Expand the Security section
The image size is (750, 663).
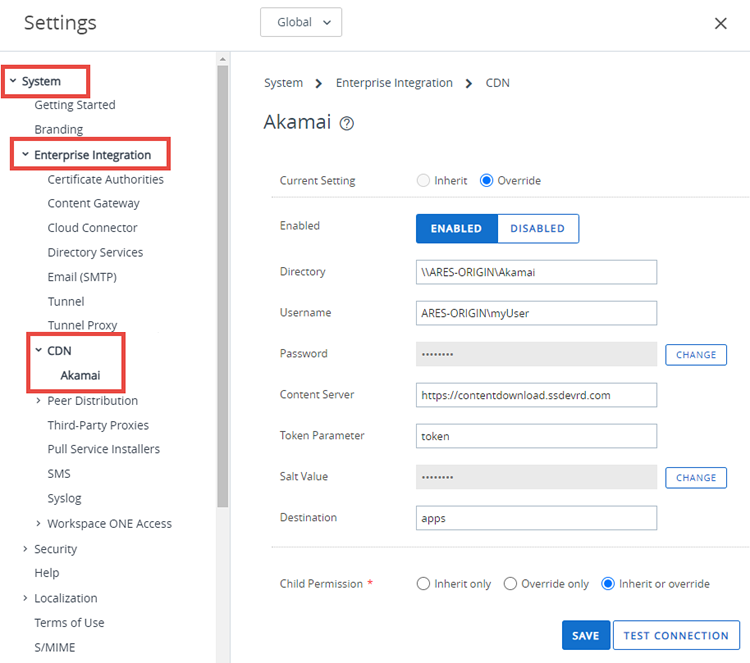click(25, 549)
